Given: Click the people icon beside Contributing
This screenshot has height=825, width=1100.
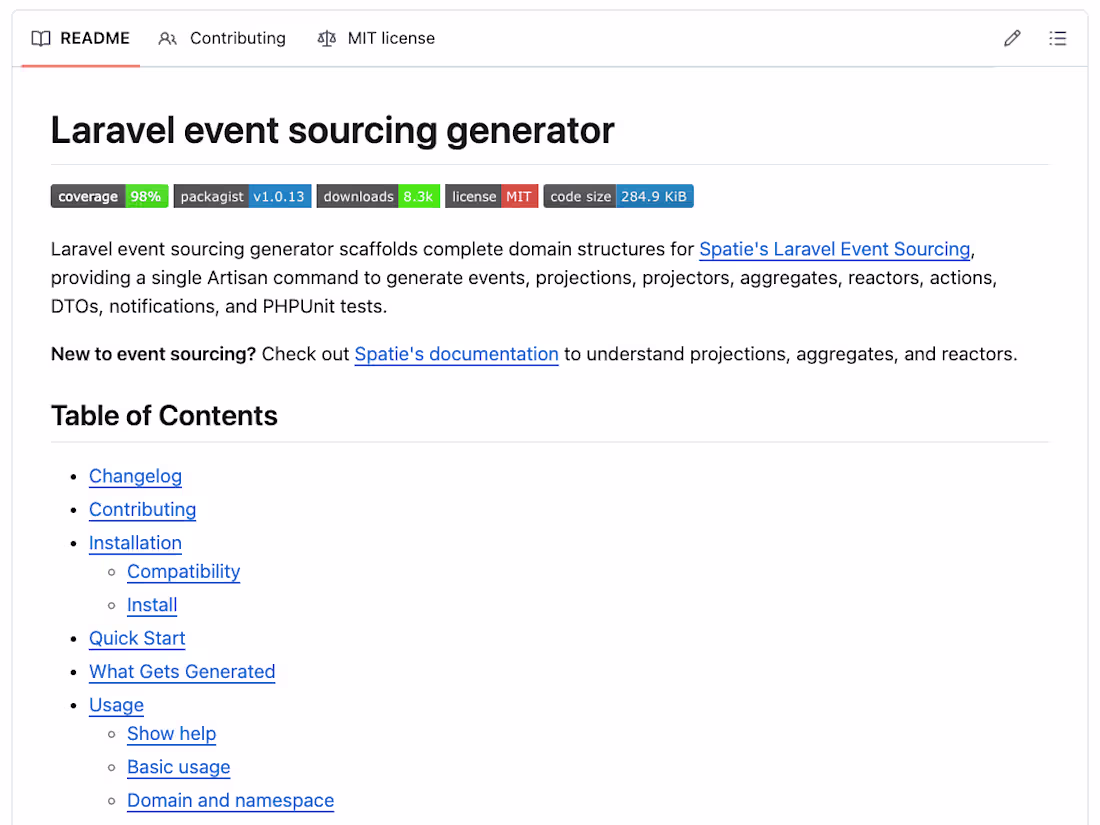Looking at the screenshot, I should point(167,38).
